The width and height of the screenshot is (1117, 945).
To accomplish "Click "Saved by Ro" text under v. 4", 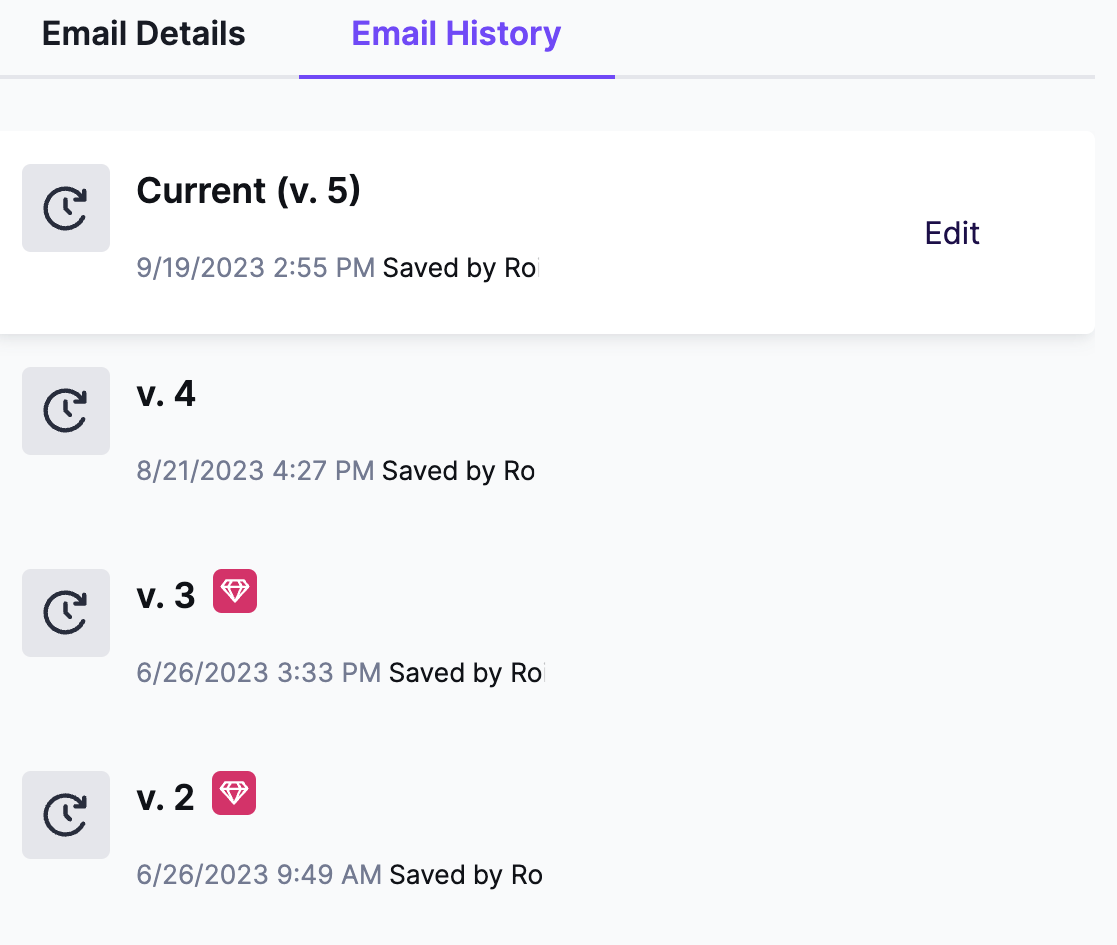I will point(459,471).
